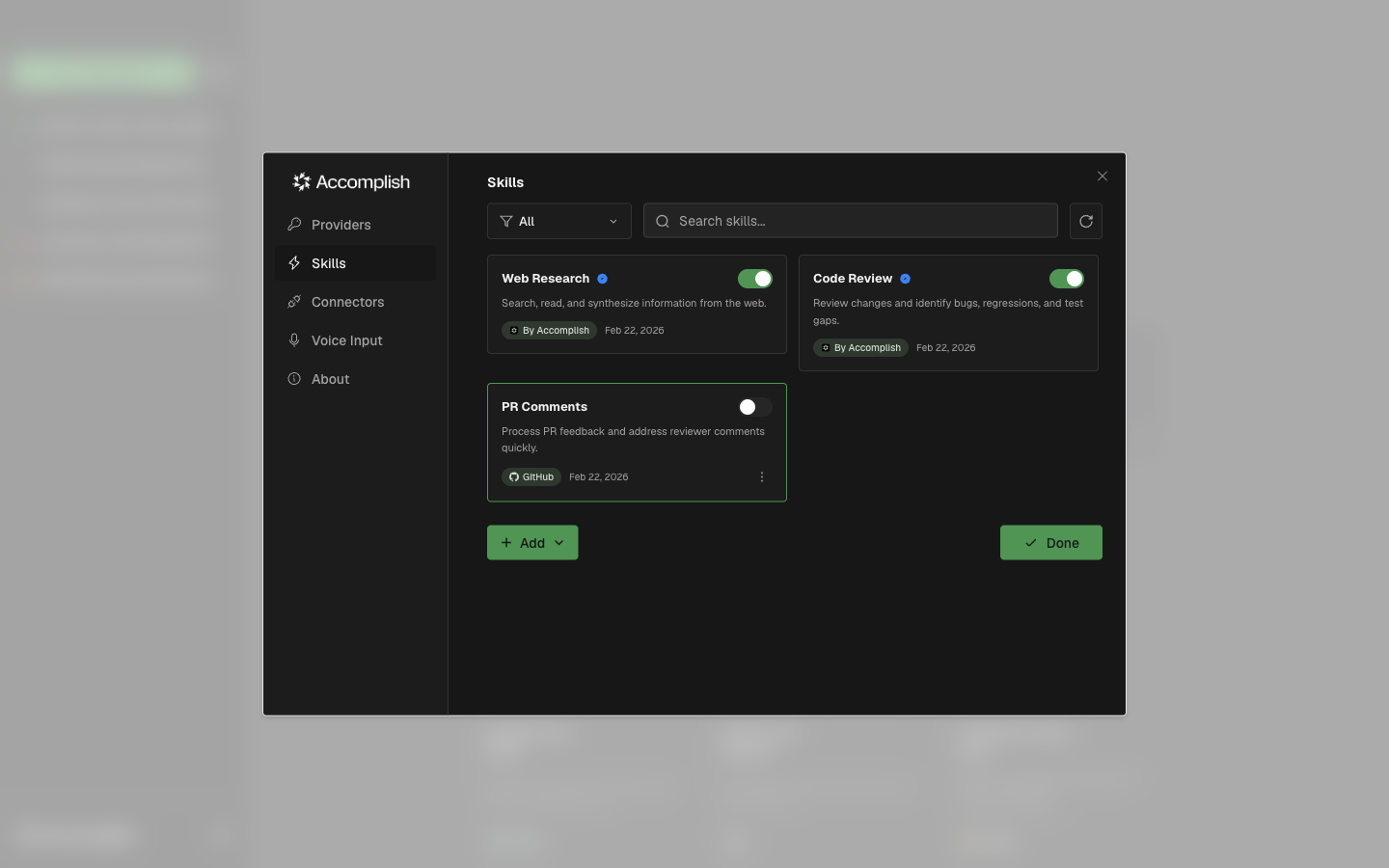This screenshot has height=868, width=1389.
Task: Open the All filter dropdown
Action: (559, 221)
